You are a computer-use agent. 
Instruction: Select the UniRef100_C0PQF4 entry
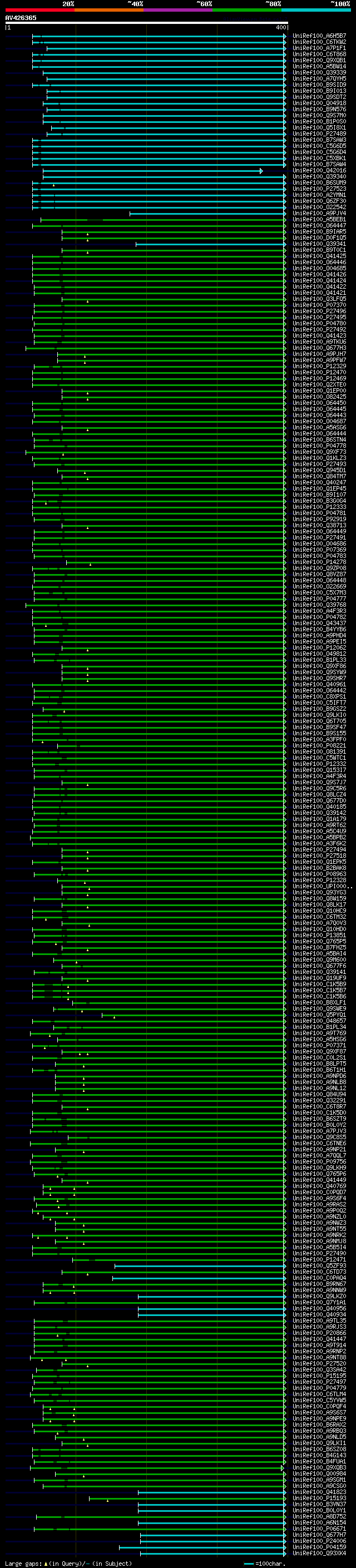pyautogui.click(x=319, y=1406)
